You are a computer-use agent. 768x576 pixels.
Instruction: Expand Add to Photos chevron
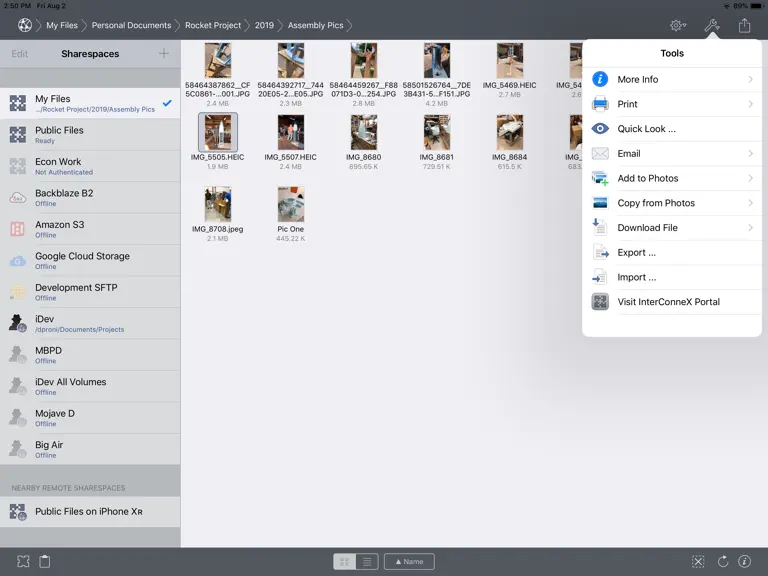[750, 178]
